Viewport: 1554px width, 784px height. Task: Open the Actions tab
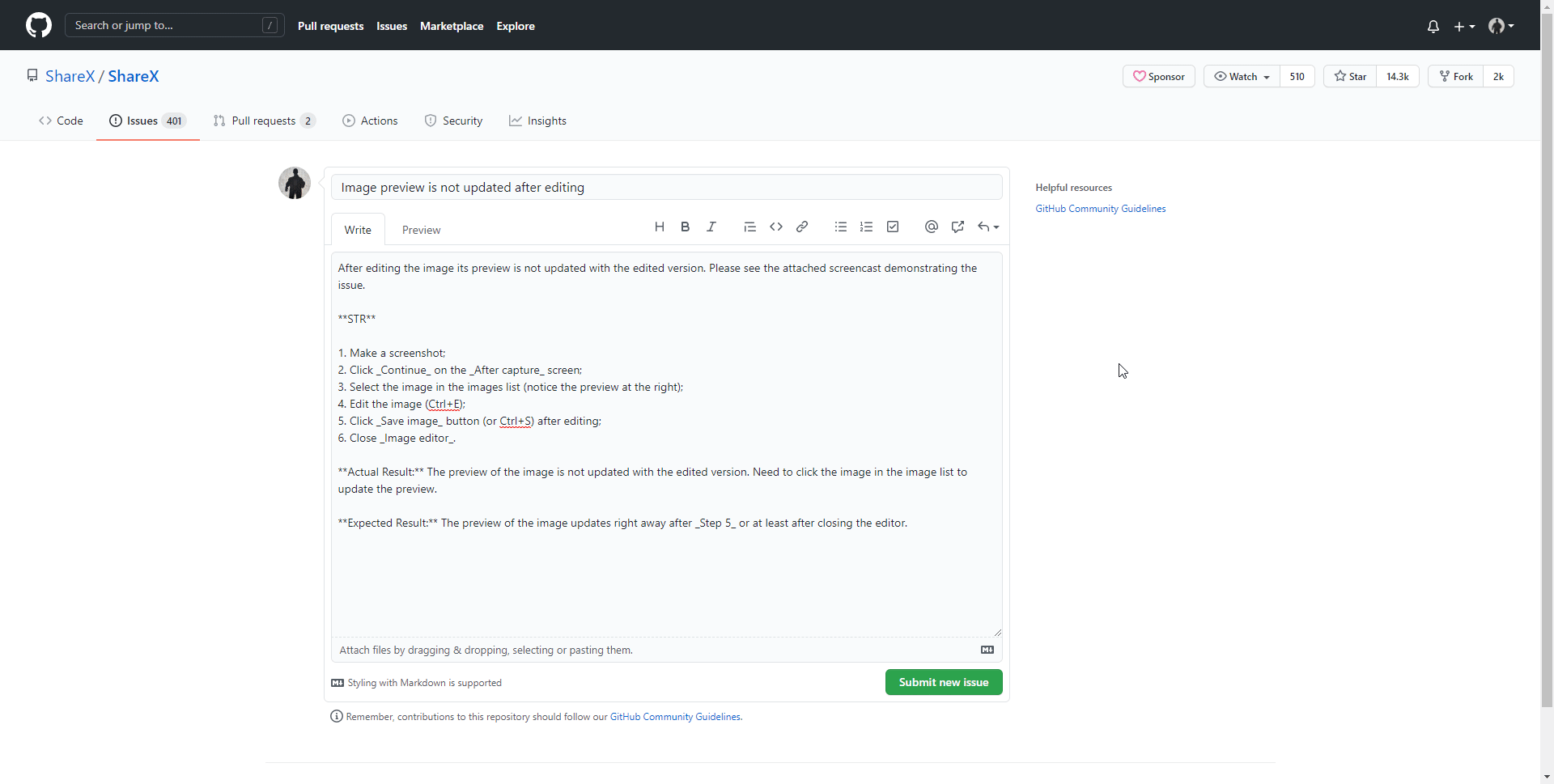(370, 121)
